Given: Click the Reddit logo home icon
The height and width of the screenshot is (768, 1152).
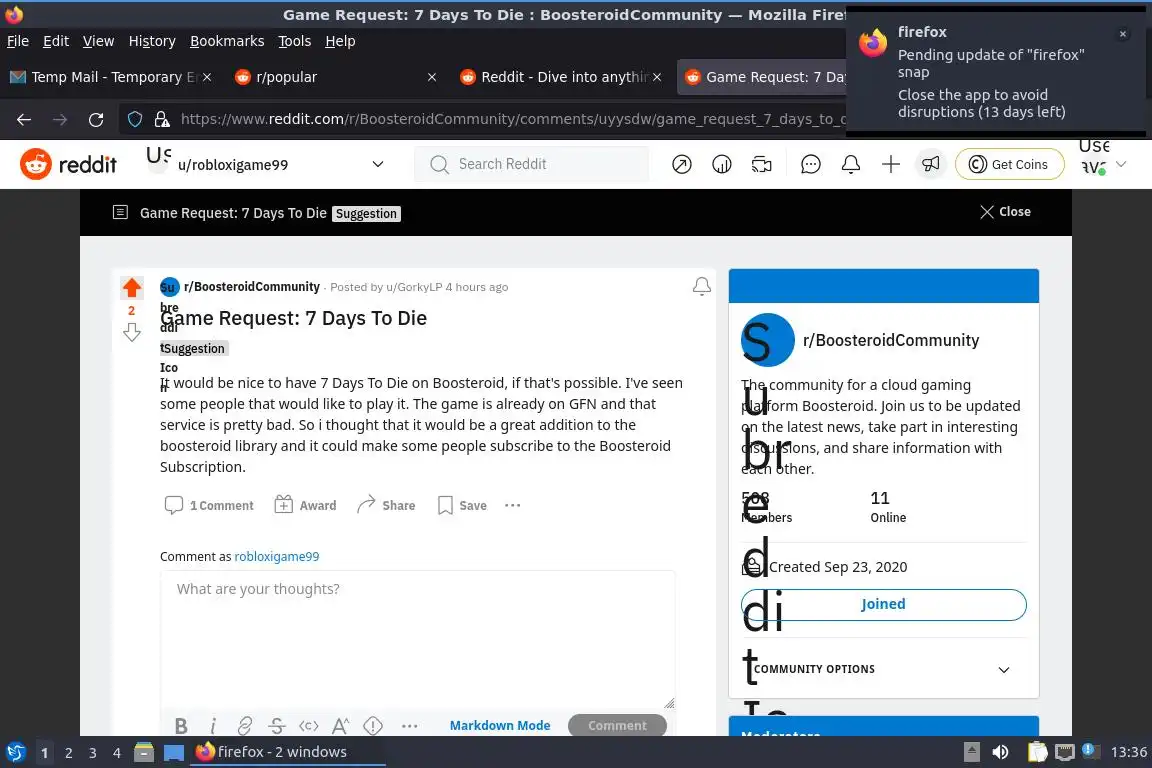Looking at the screenshot, I should (x=68, y=164).
